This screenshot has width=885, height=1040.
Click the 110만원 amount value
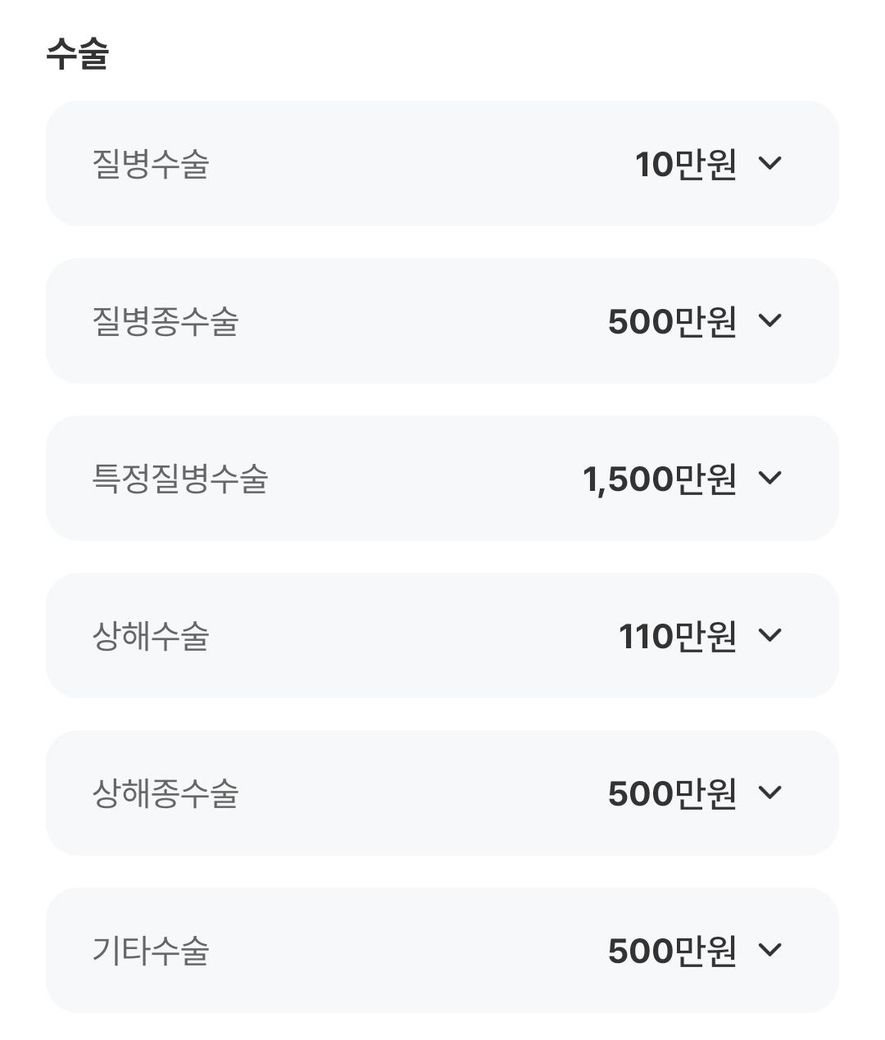point(677,636)
